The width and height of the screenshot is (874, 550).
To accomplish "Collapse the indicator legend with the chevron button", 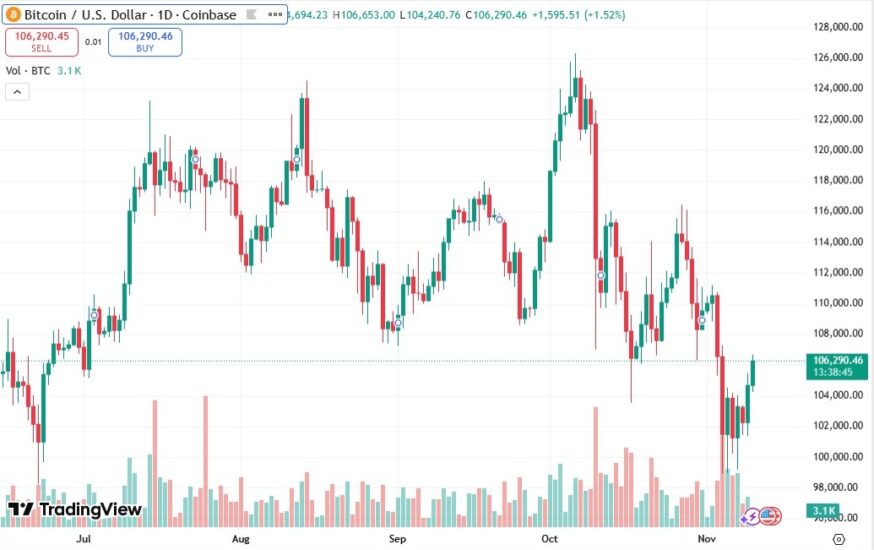I will point(16,92).
